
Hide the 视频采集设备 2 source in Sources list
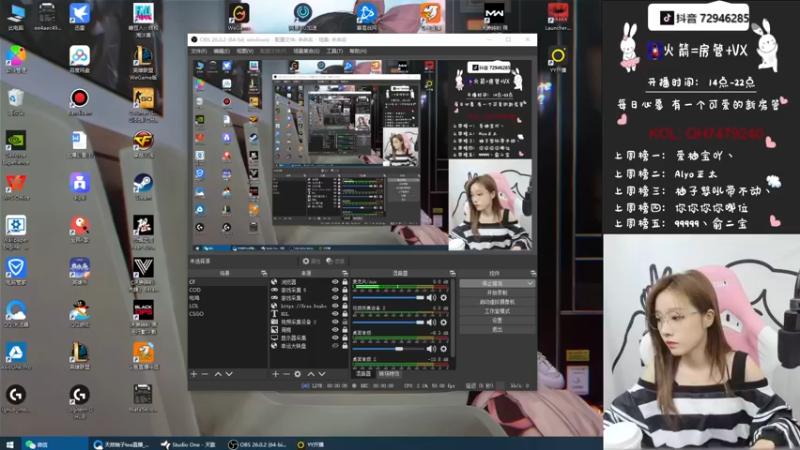pos(335,322)
